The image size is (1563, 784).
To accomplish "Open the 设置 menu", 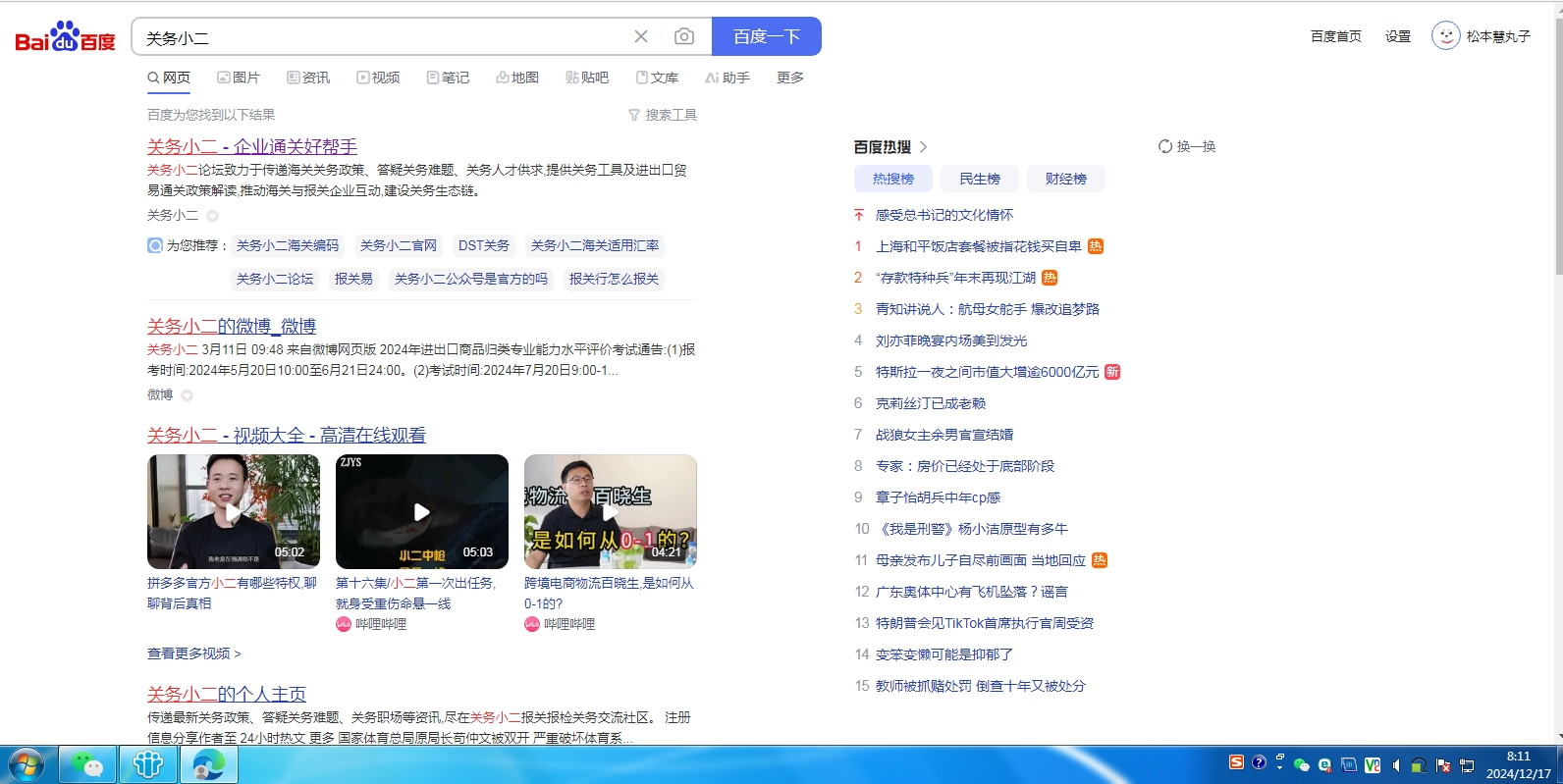I will (x=1398, y=36).
